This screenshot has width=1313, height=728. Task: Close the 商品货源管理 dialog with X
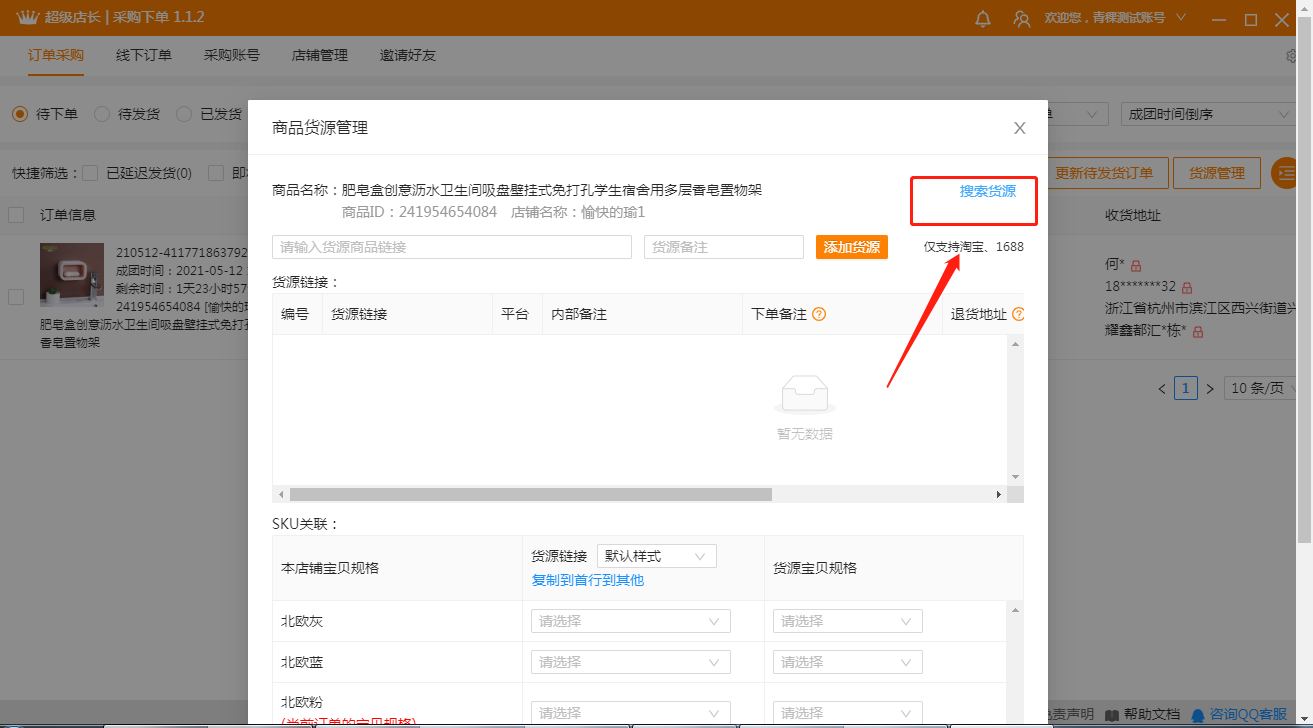tap(1019, 128)
